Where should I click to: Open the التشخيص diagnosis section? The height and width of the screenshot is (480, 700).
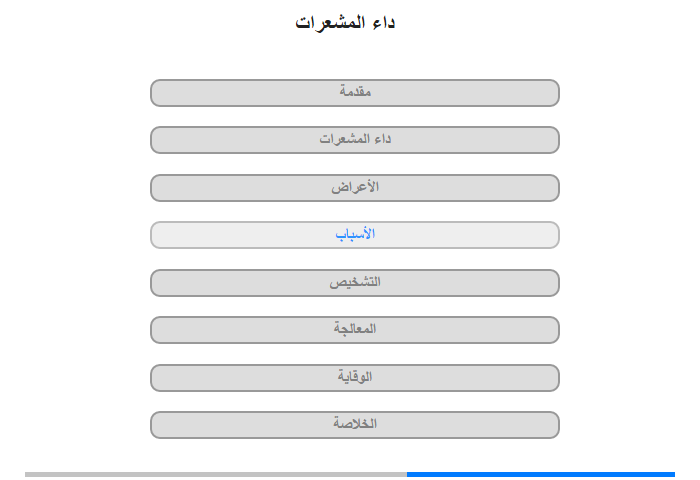(x=354, y=283)
